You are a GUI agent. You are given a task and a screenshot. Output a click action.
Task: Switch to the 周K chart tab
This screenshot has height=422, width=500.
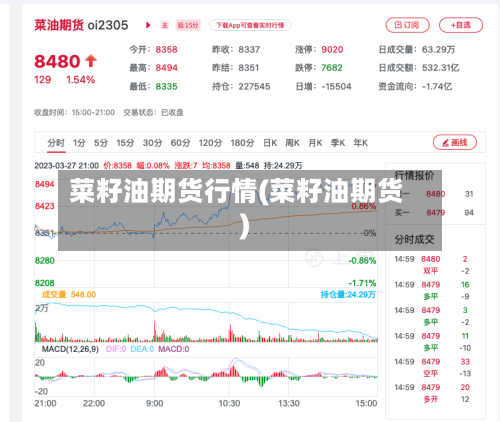pos(292,143)
